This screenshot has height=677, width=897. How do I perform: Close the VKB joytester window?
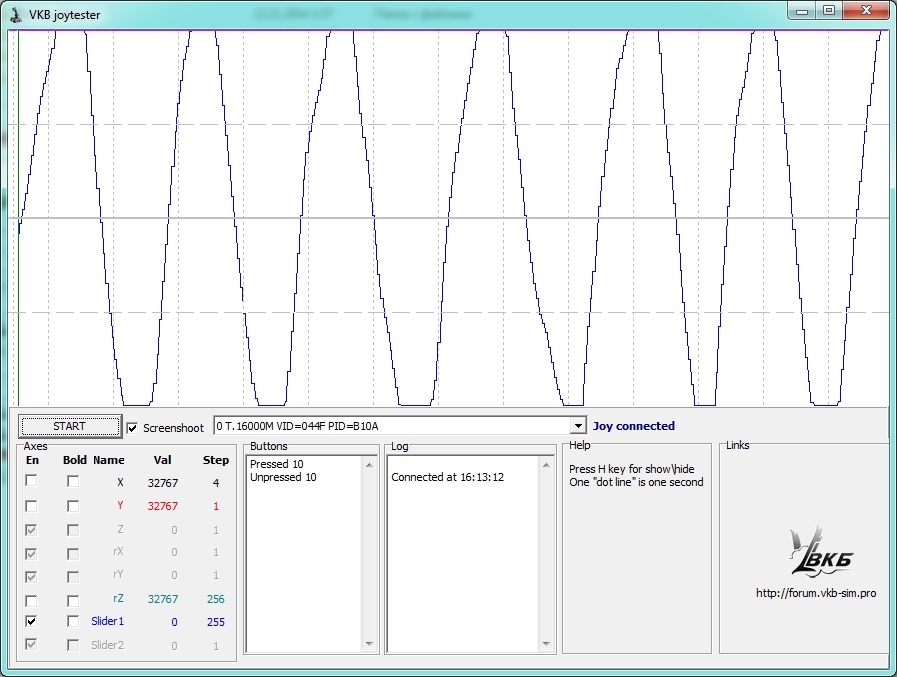point(867,10)
